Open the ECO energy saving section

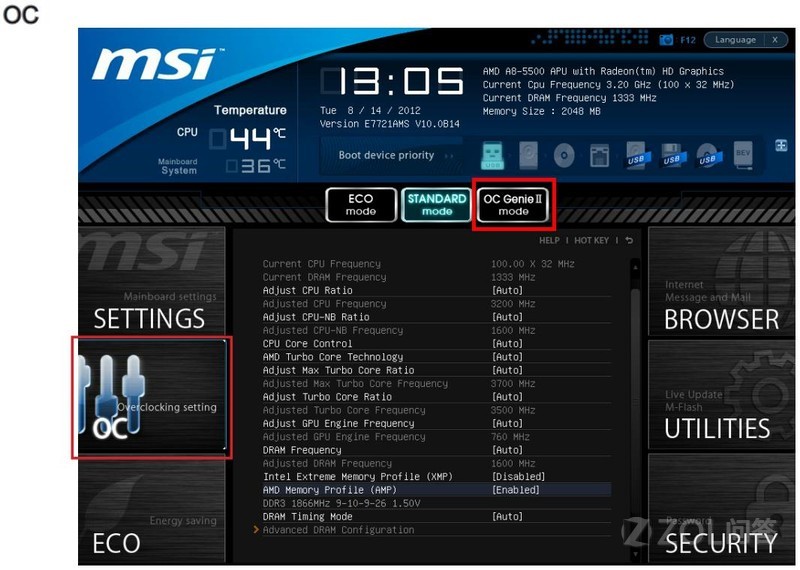152,511
